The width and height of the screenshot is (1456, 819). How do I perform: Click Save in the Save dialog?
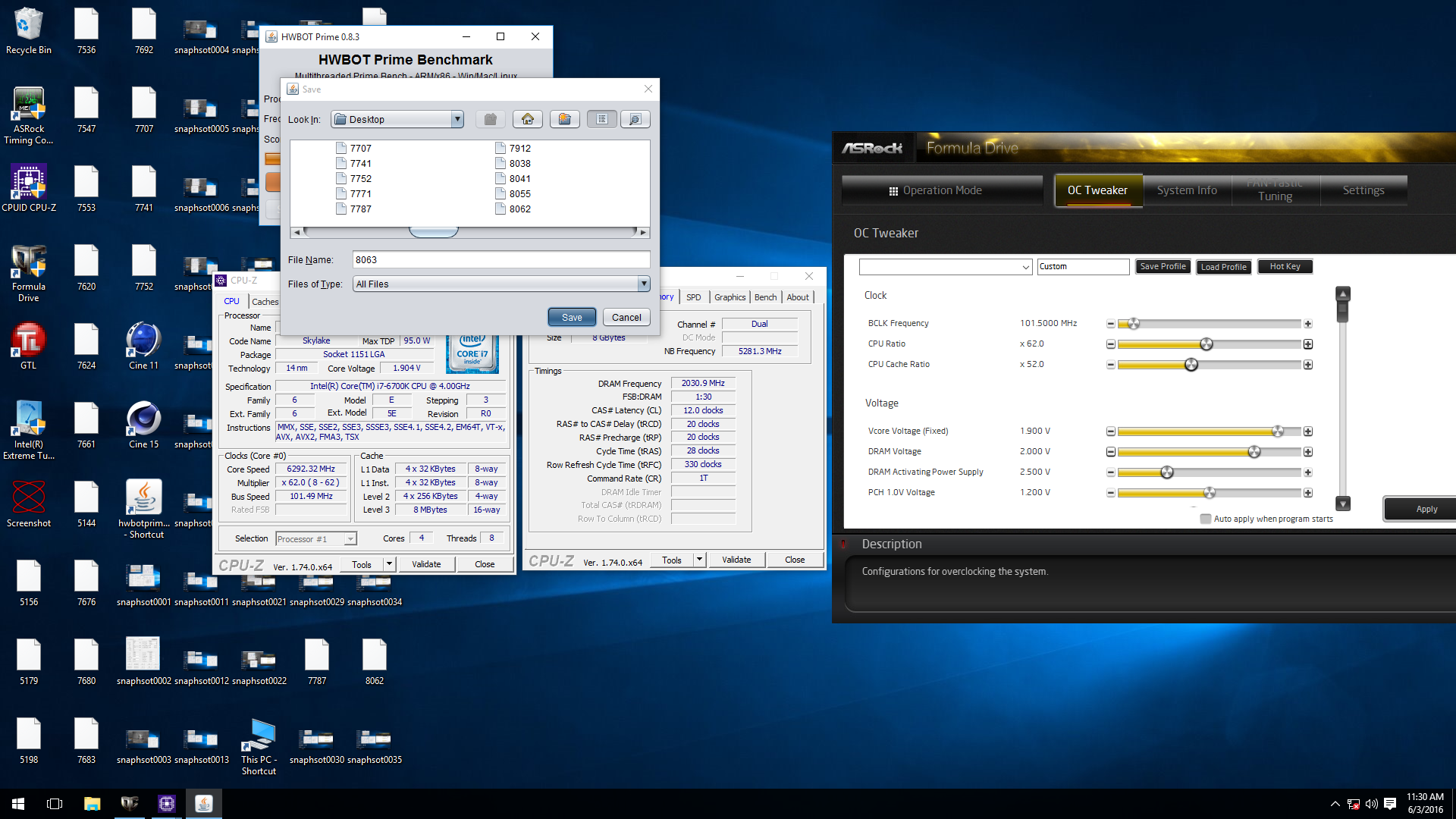point(572,318)
